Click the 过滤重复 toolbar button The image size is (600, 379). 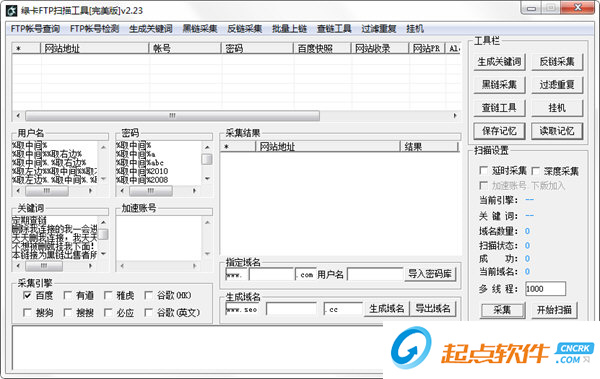click(x=557, y=85)
